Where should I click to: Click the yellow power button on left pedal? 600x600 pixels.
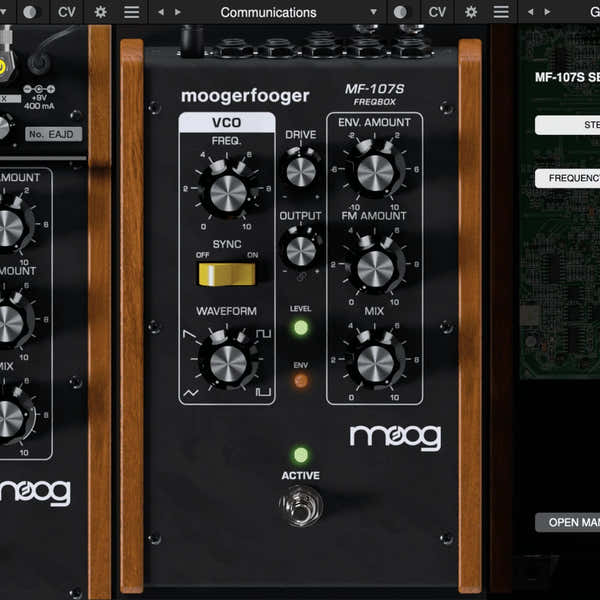point(2,68)
